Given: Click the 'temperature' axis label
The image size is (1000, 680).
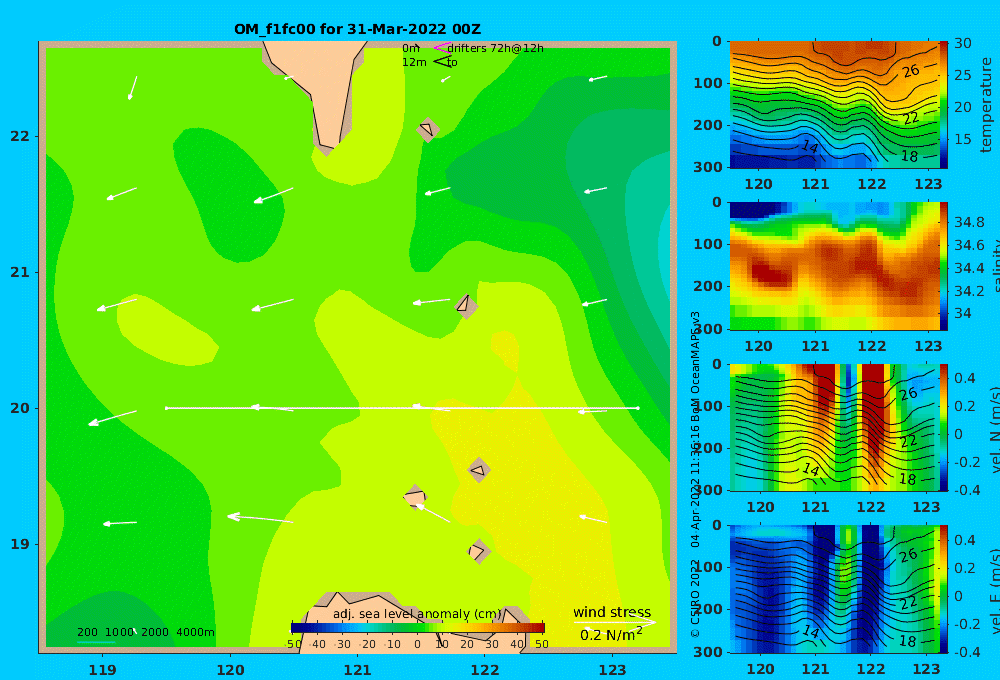Looking at the screenshot, I should pos(986,105).
